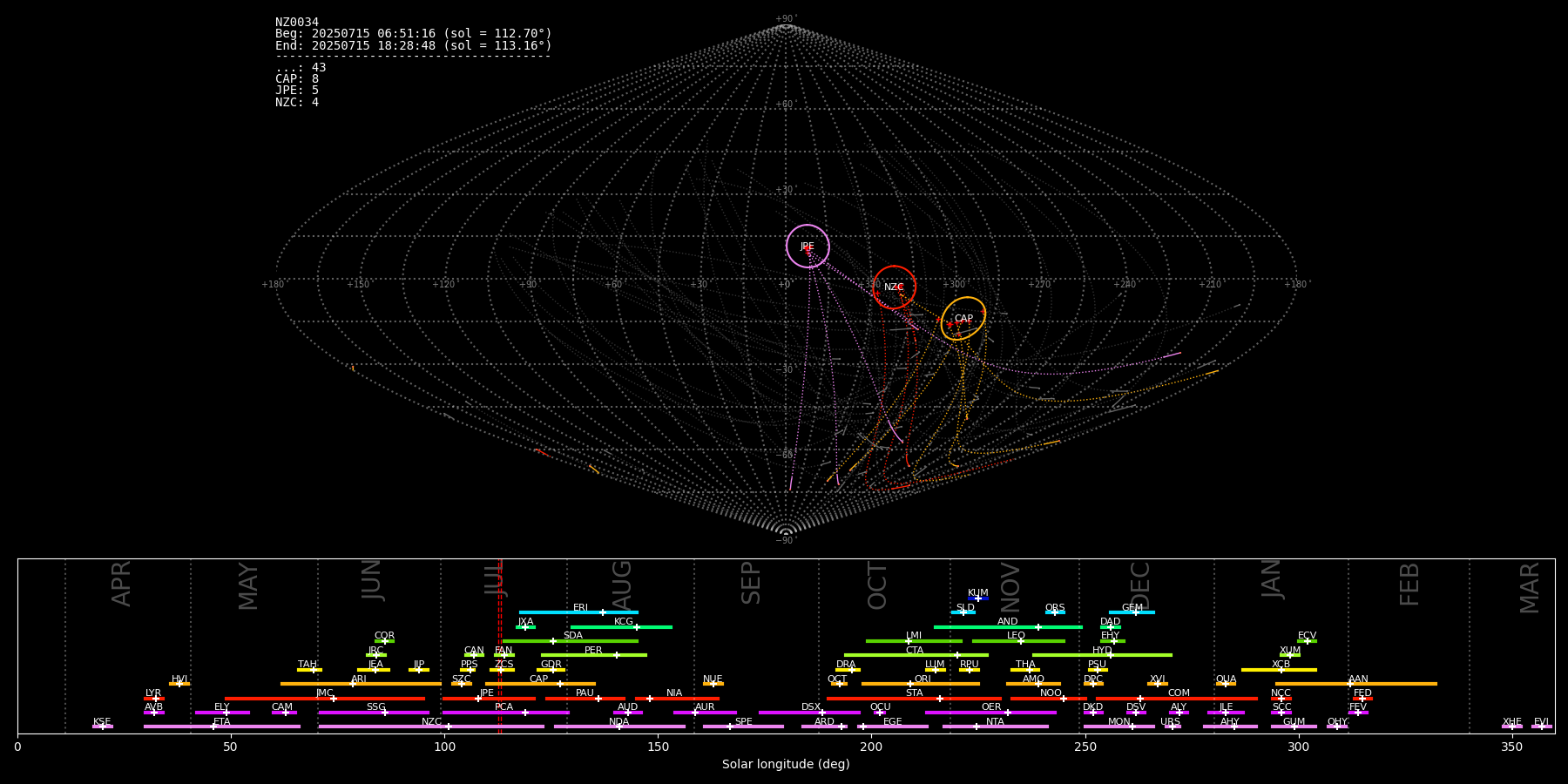
Task: Click the AAN shower bar label
Action: pyautogui.click(x=1359, y=679)
